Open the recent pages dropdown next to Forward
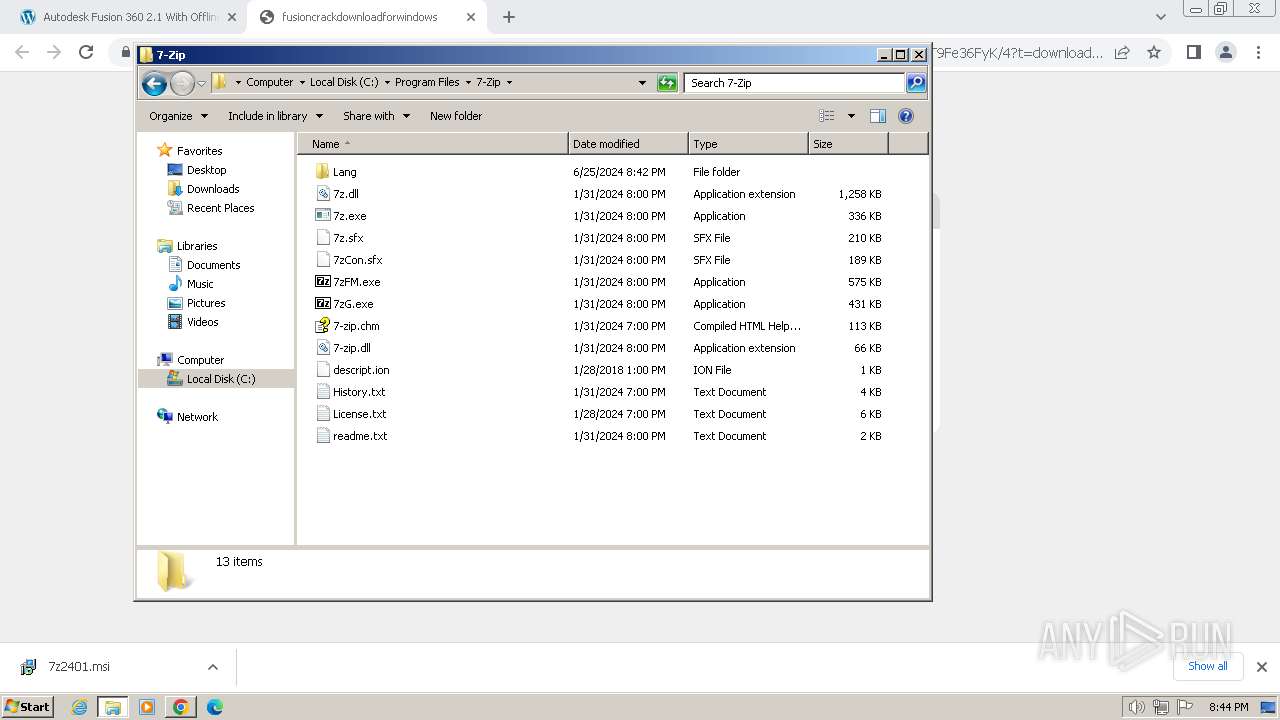 [x=201, y=83]
